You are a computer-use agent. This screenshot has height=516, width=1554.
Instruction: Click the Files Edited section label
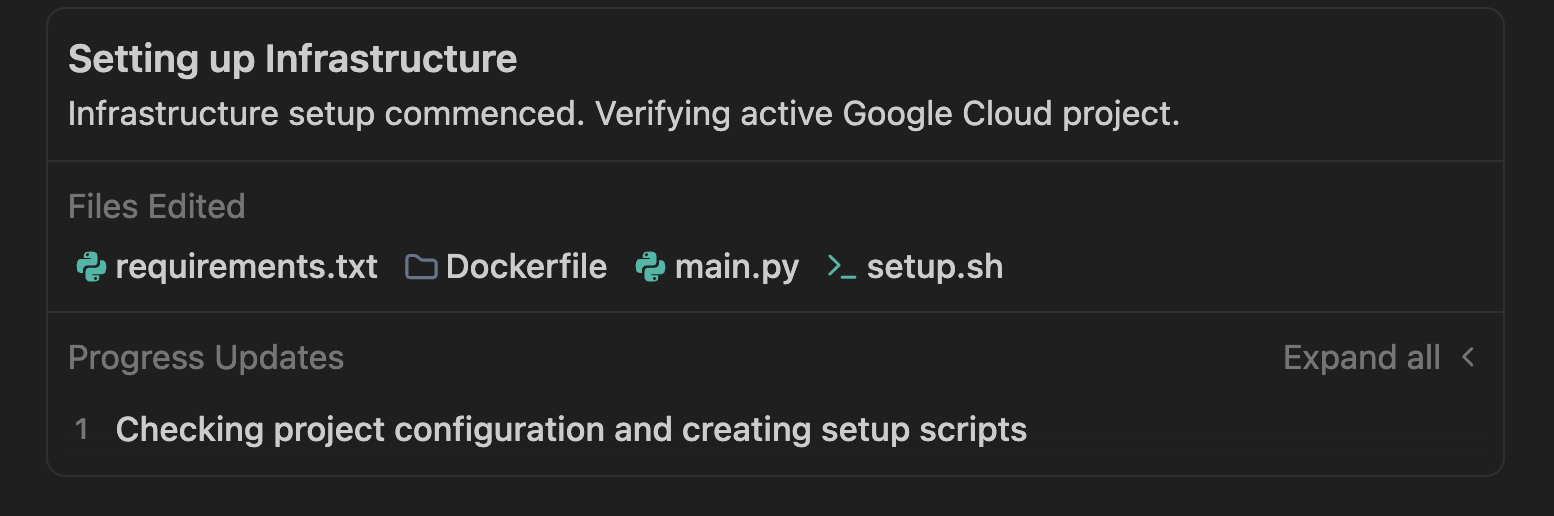click(x=157, y=206)
